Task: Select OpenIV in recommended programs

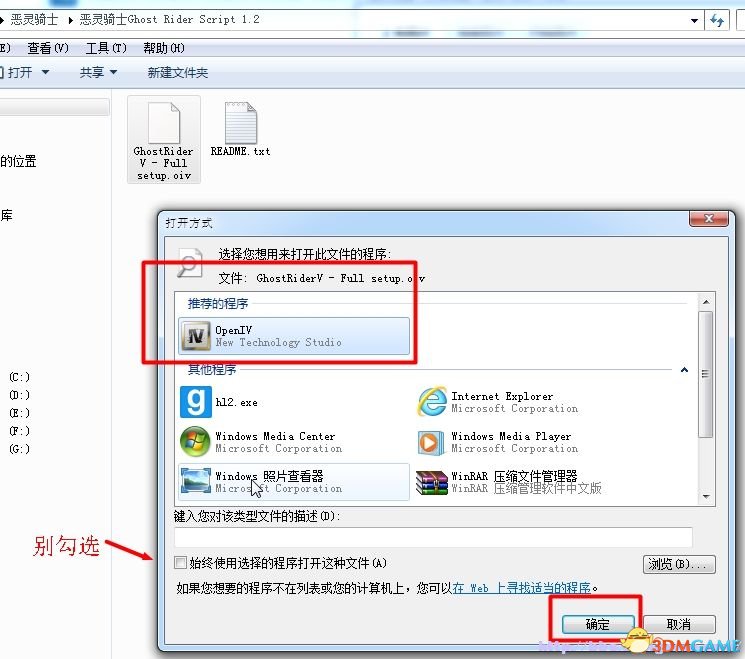Action: 293,336
